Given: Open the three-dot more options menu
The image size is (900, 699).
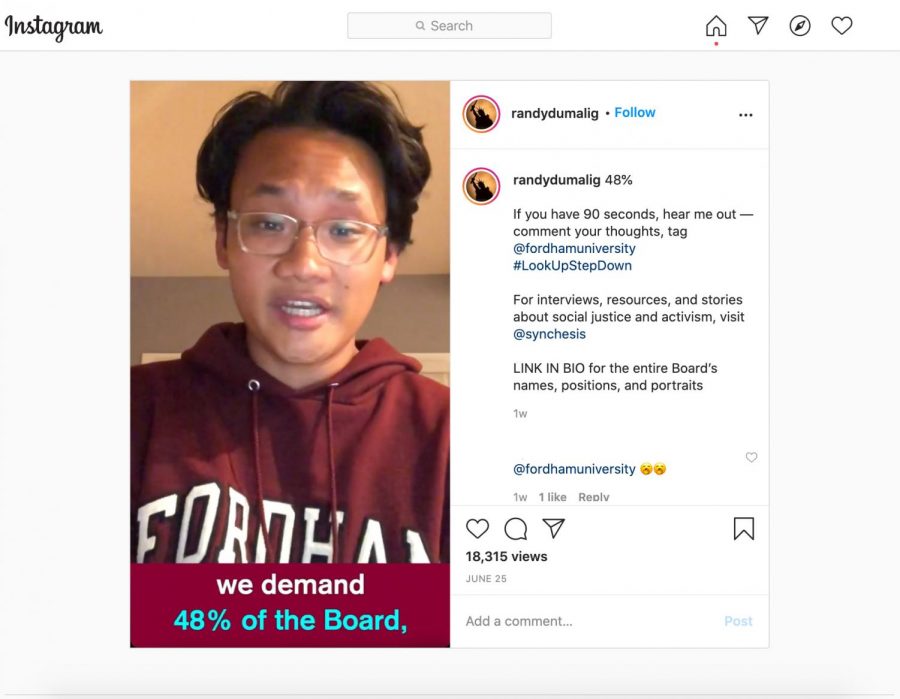Looking at the screenshot, I should click(x=746, y=115).
